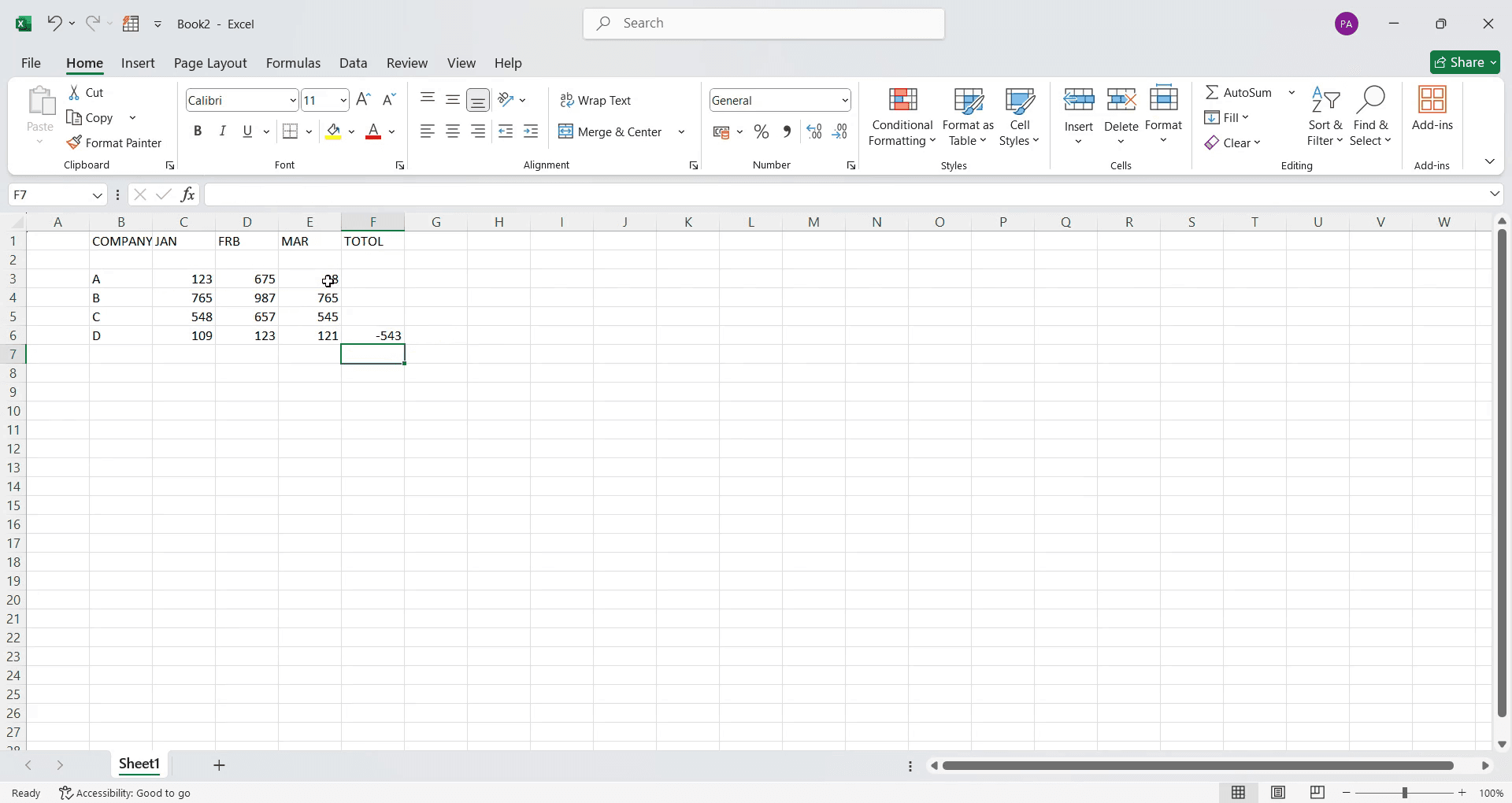Toggle Bold formatting
Viewport: 1512px width, 803px height.
198,131
